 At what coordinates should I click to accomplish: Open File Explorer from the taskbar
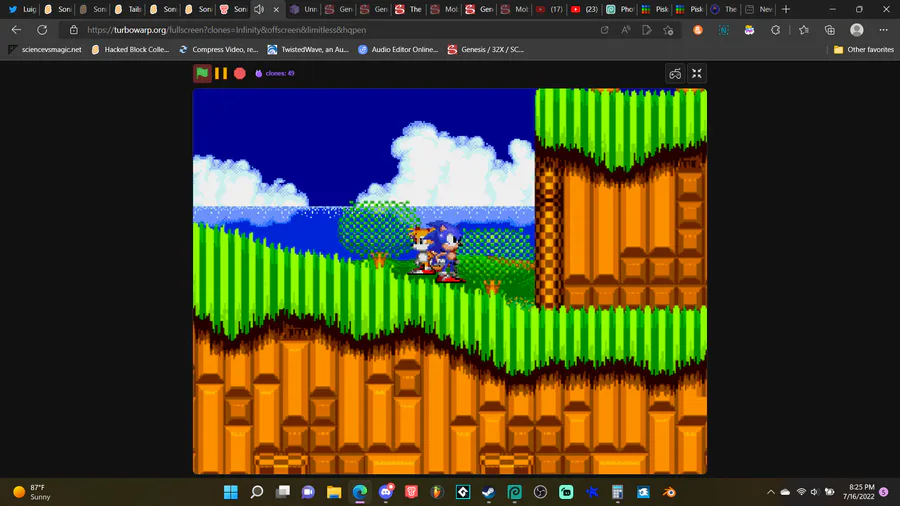334,492
